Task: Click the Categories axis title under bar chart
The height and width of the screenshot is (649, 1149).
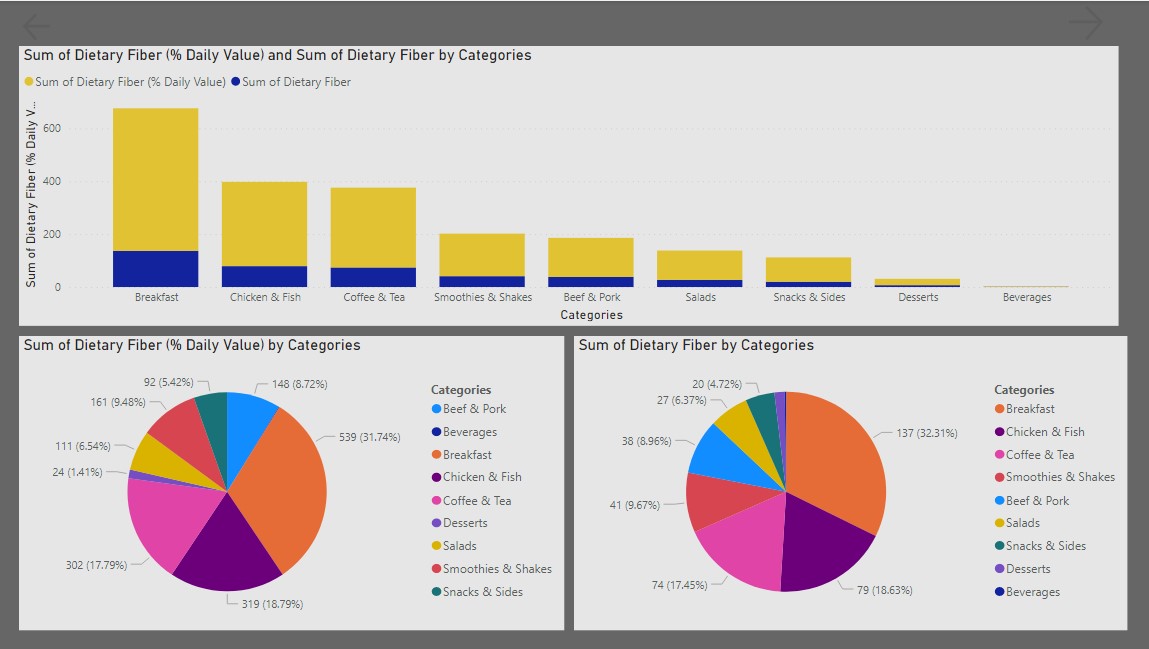Action: (x=591, y=315)
